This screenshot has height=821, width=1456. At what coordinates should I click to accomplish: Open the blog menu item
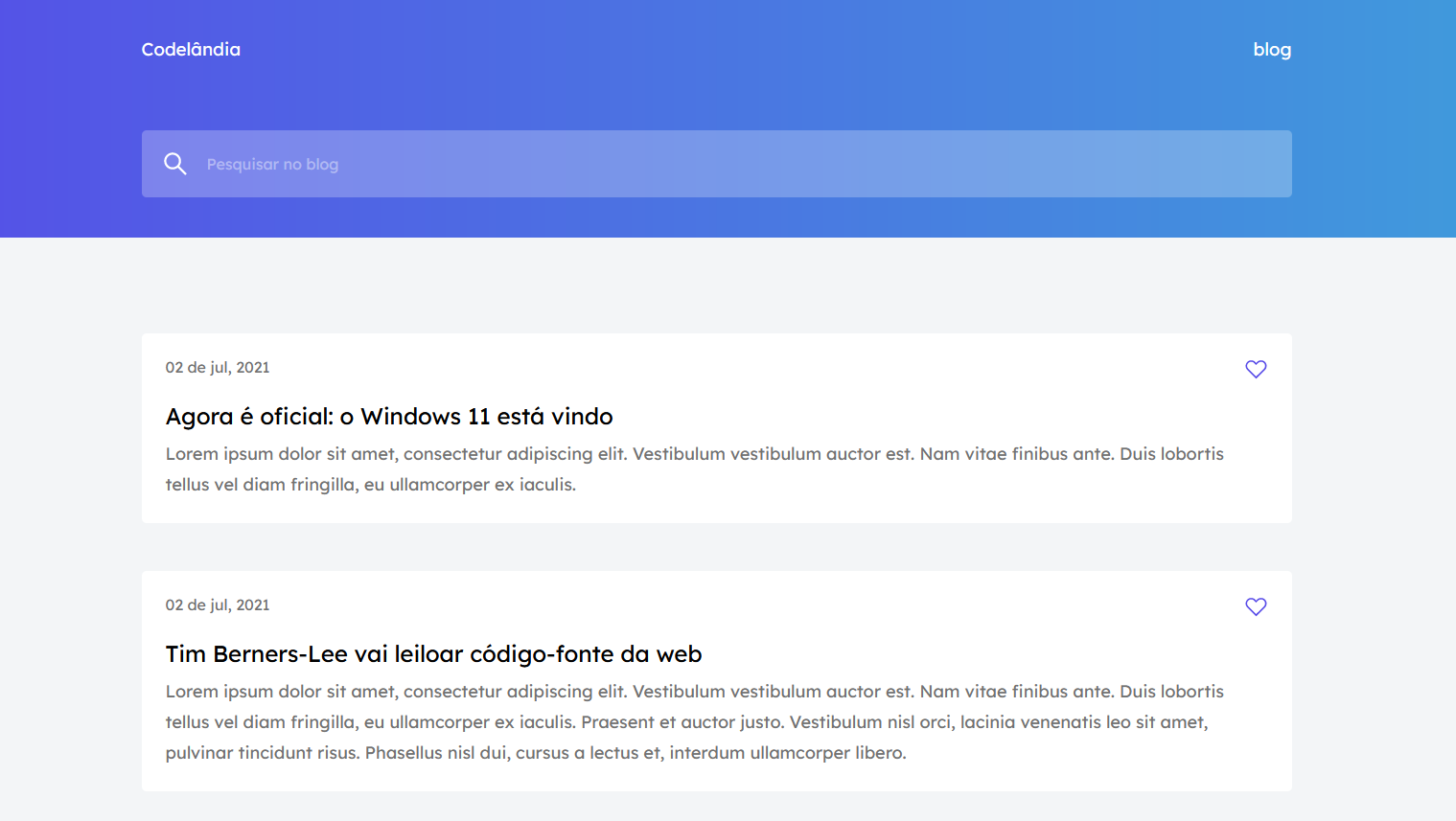pos(1272,49)
